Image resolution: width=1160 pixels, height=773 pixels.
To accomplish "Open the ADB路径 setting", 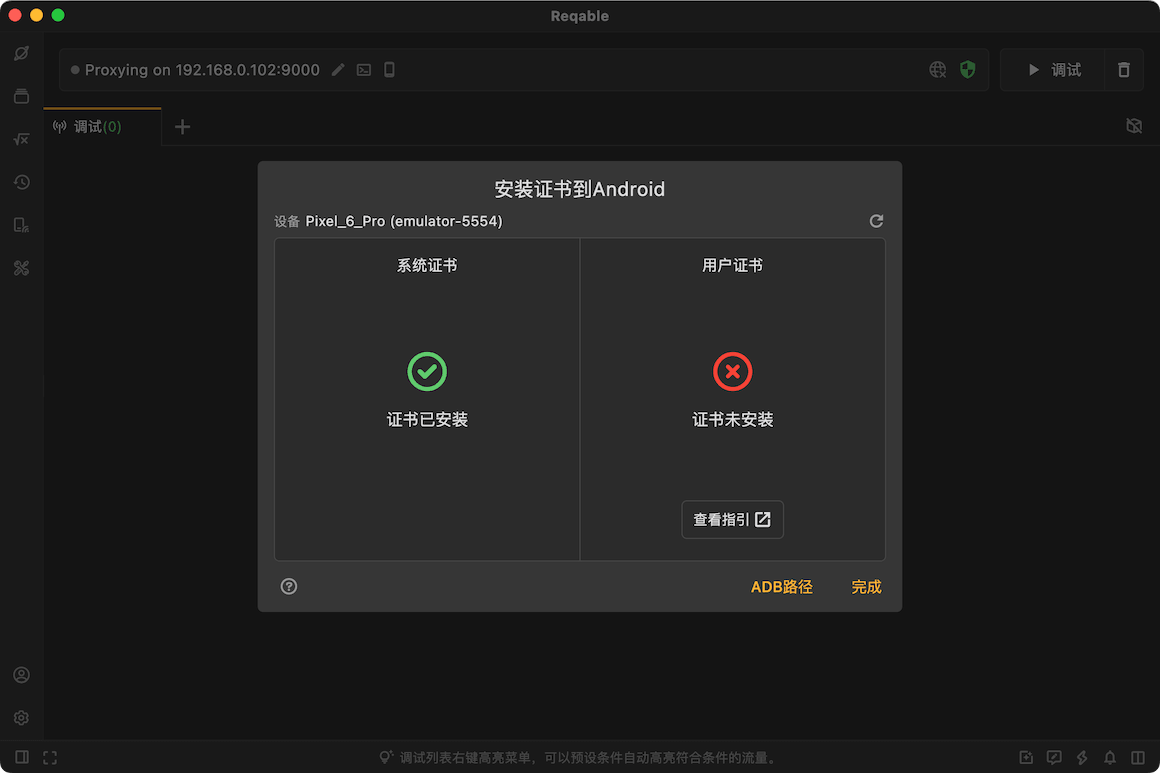I will click(781, 587).
